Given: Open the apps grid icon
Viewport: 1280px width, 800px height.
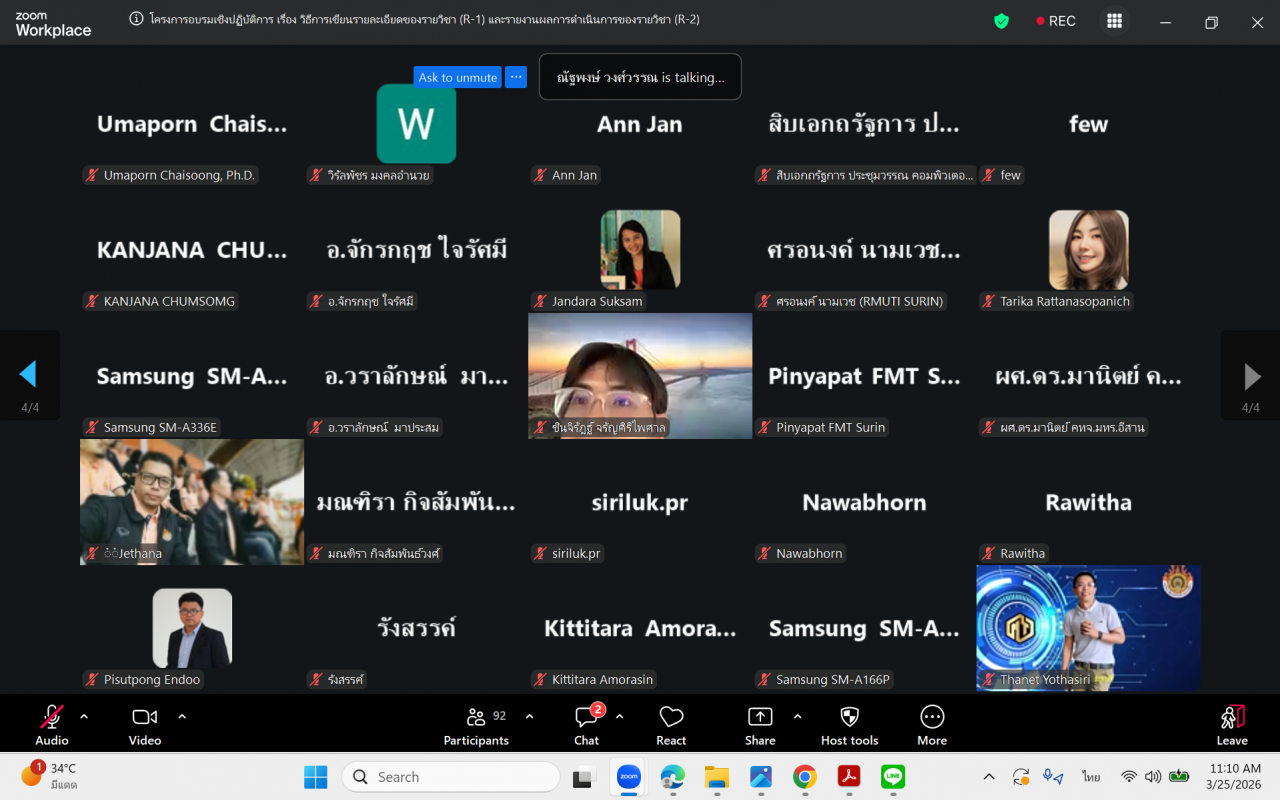Looking at the screenshot, I should click(x=1114, y=21).
